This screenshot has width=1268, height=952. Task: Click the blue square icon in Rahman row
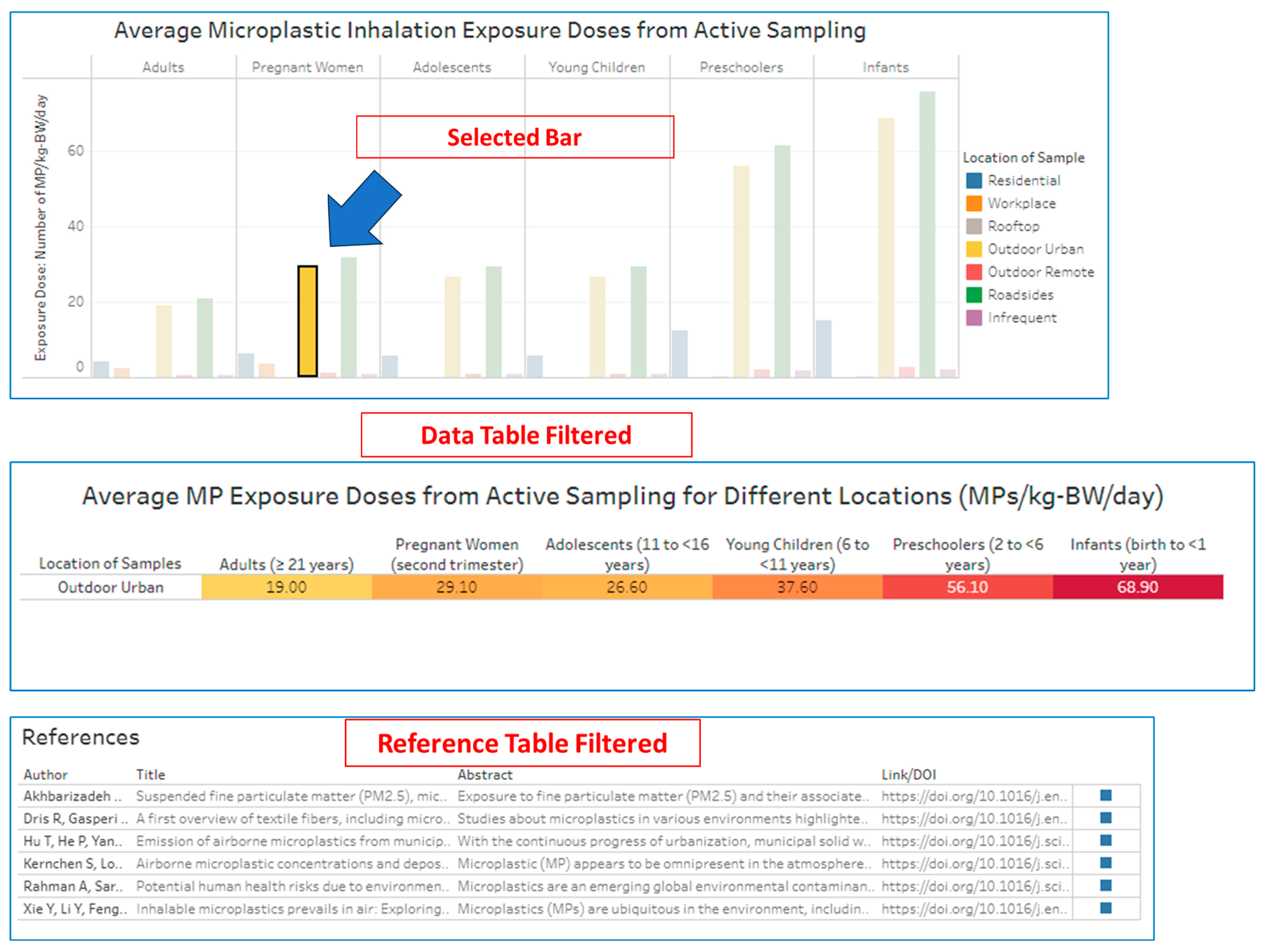[1106, 886]
